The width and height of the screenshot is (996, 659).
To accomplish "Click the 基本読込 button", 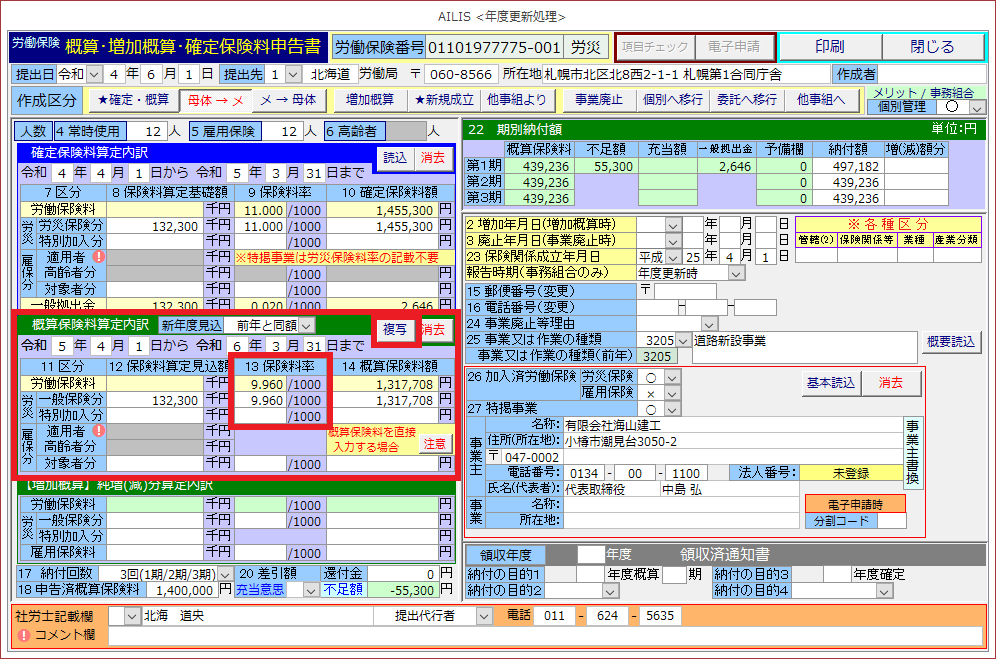I will 829,382.
